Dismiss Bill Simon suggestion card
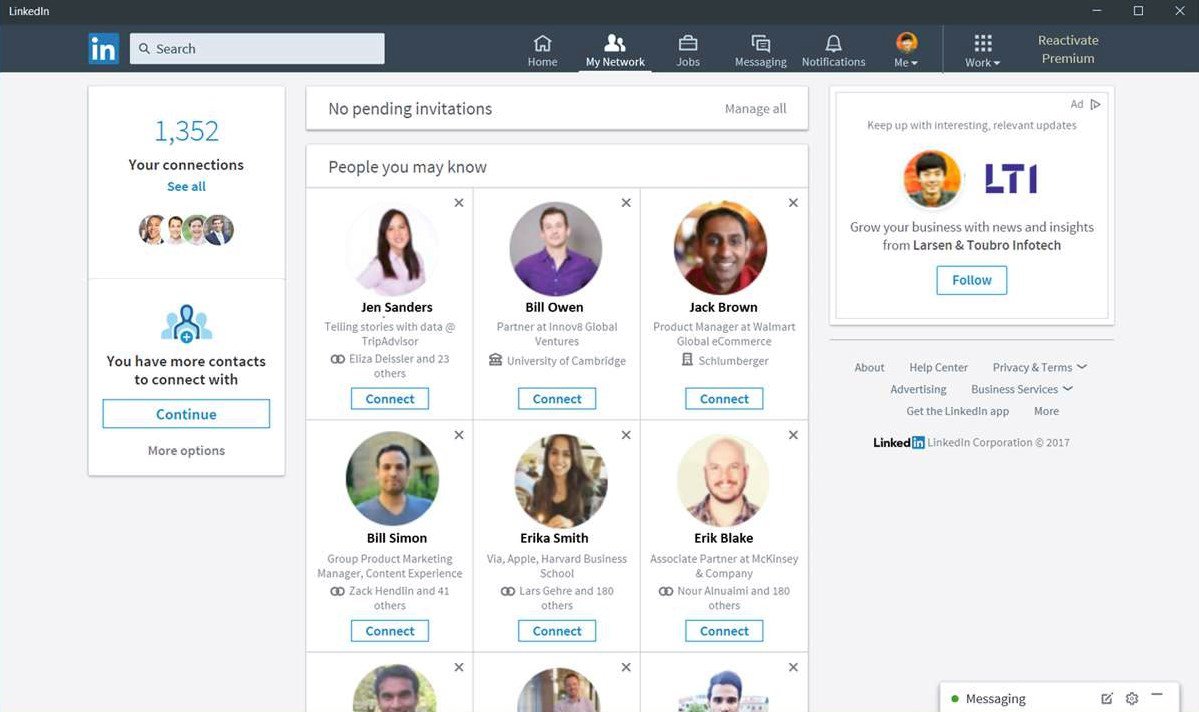 click(459, 435)
